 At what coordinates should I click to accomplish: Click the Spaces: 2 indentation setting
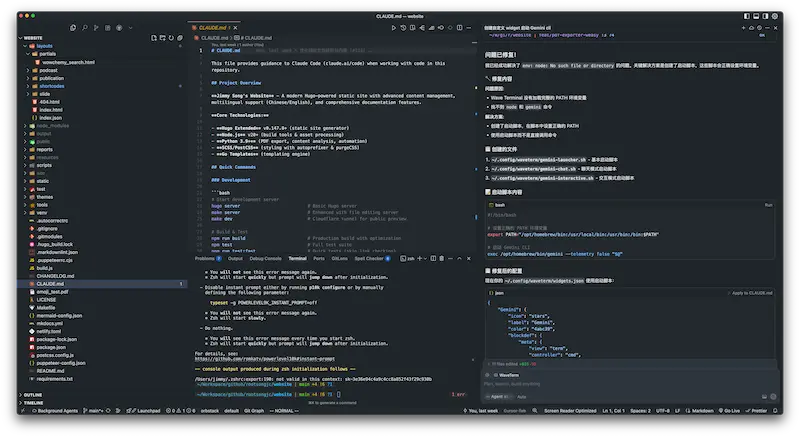pos(640,410)
